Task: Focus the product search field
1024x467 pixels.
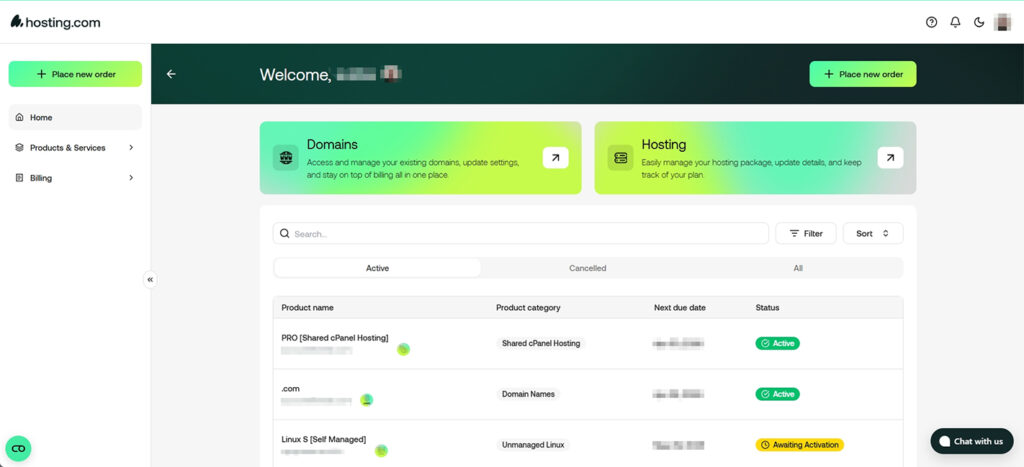Action: [520, 233]
